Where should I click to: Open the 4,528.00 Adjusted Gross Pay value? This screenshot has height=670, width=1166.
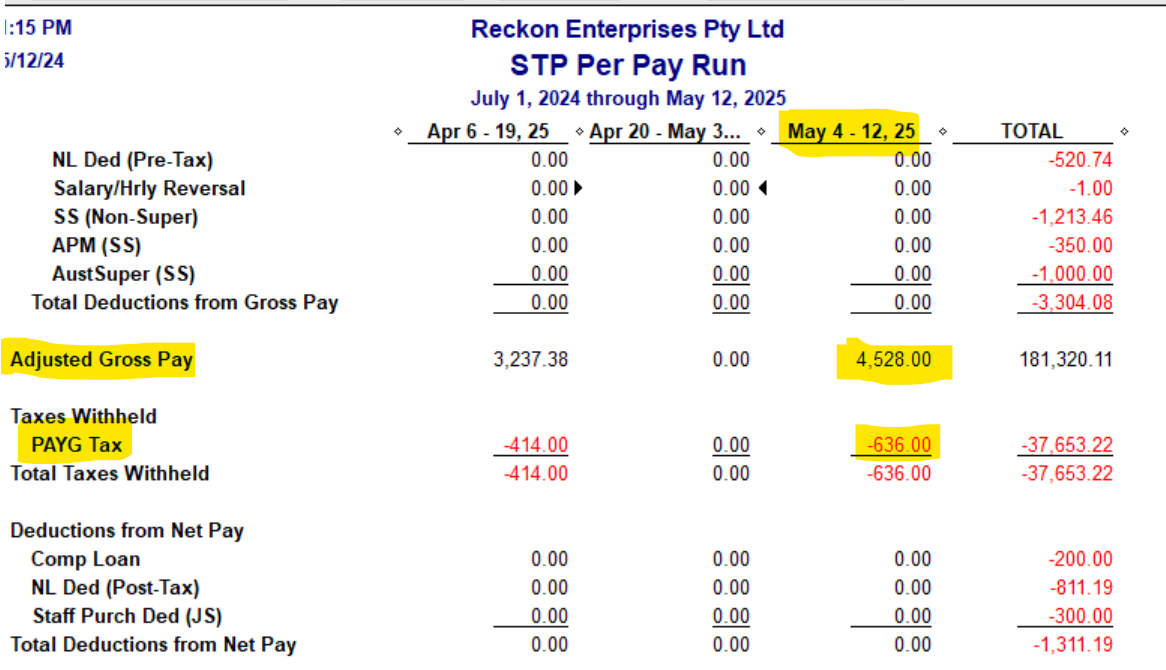(x=893, y=360)
